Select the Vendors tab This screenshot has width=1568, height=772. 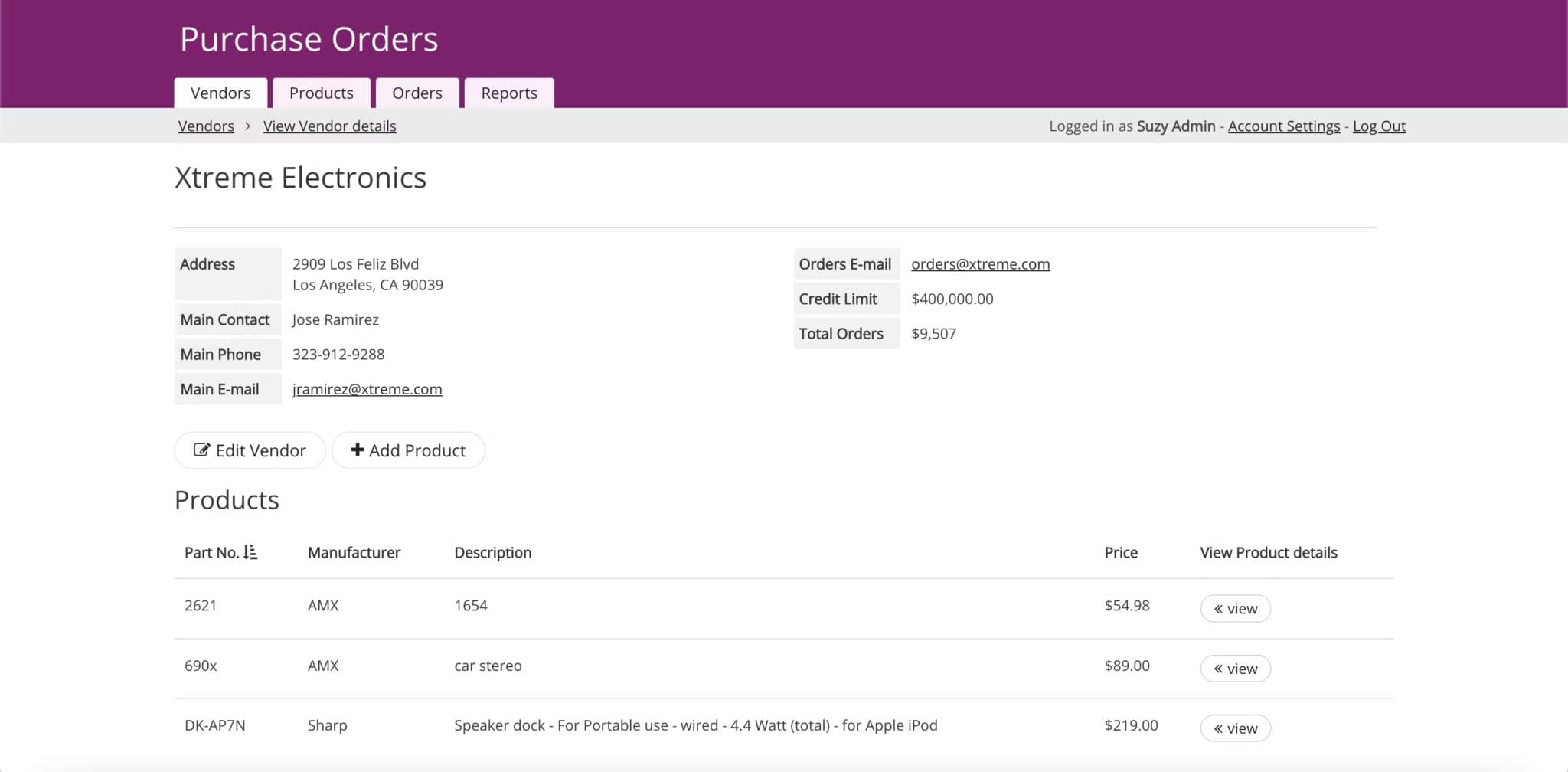point(220,93)
